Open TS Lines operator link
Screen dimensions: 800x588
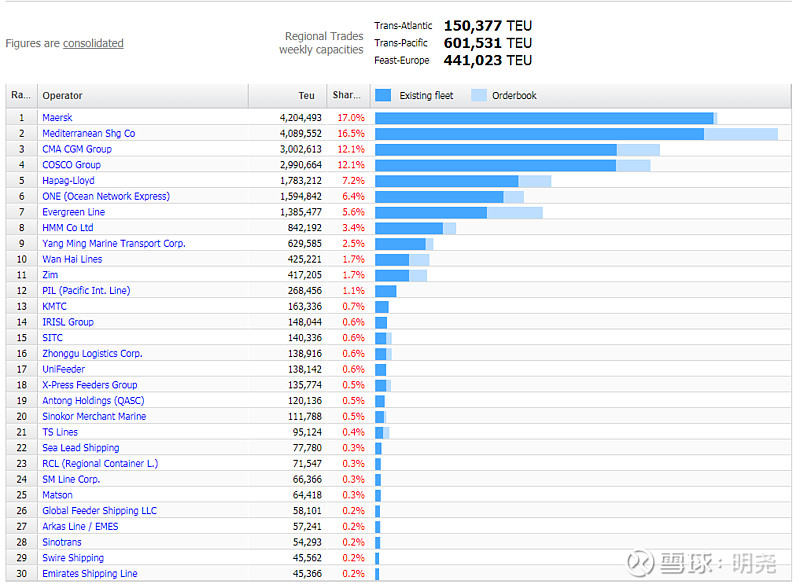pyautogui.click(x=60, y=432)
